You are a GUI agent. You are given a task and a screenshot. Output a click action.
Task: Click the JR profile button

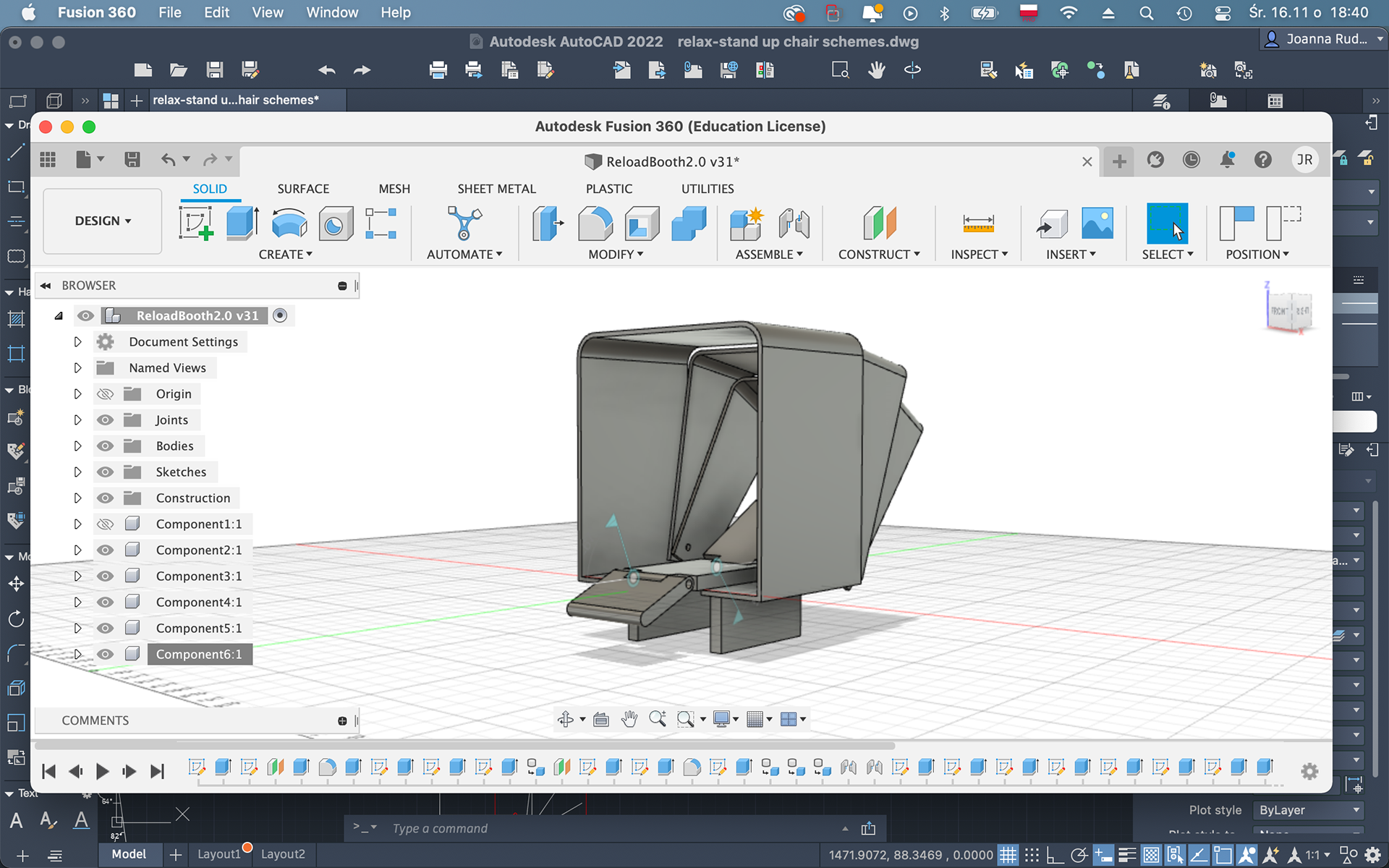tap(1305, 160)
